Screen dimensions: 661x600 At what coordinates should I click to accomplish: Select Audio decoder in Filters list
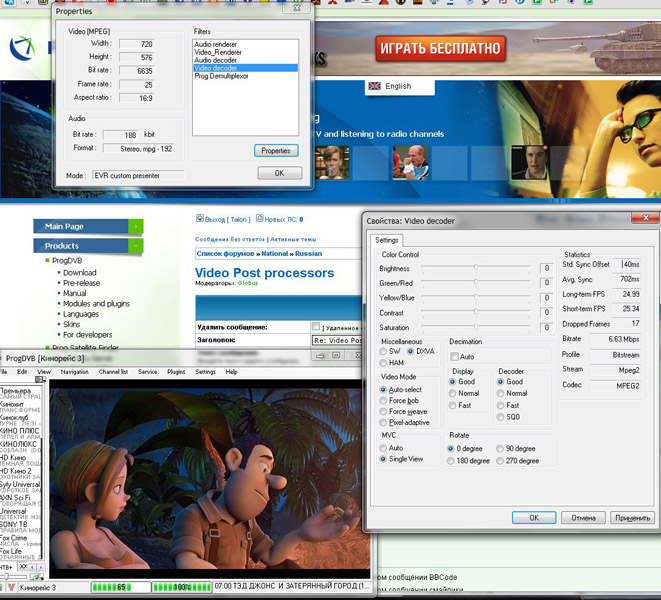[x=216, y=60]
